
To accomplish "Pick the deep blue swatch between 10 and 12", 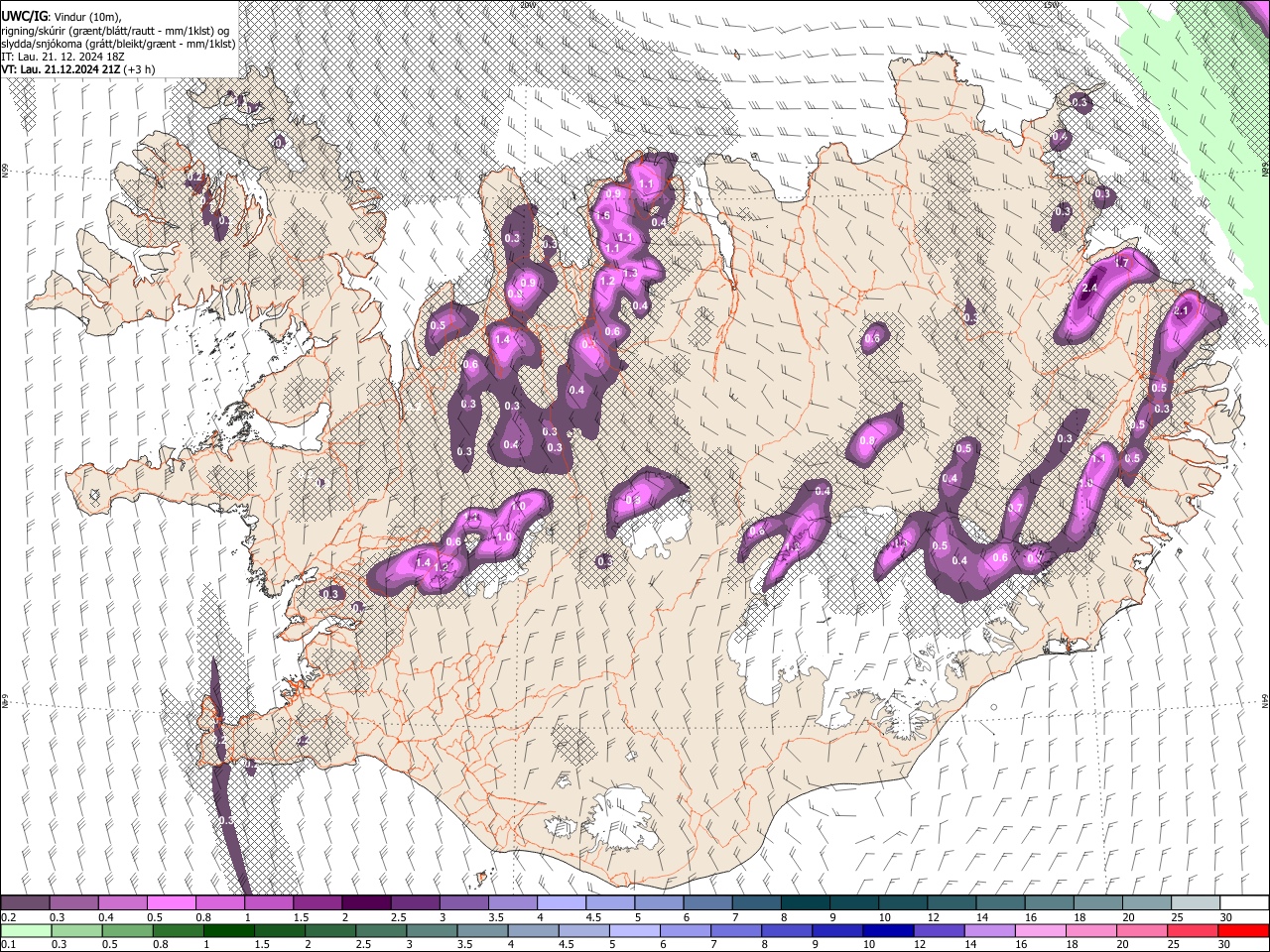I will (x=888, y=930).
